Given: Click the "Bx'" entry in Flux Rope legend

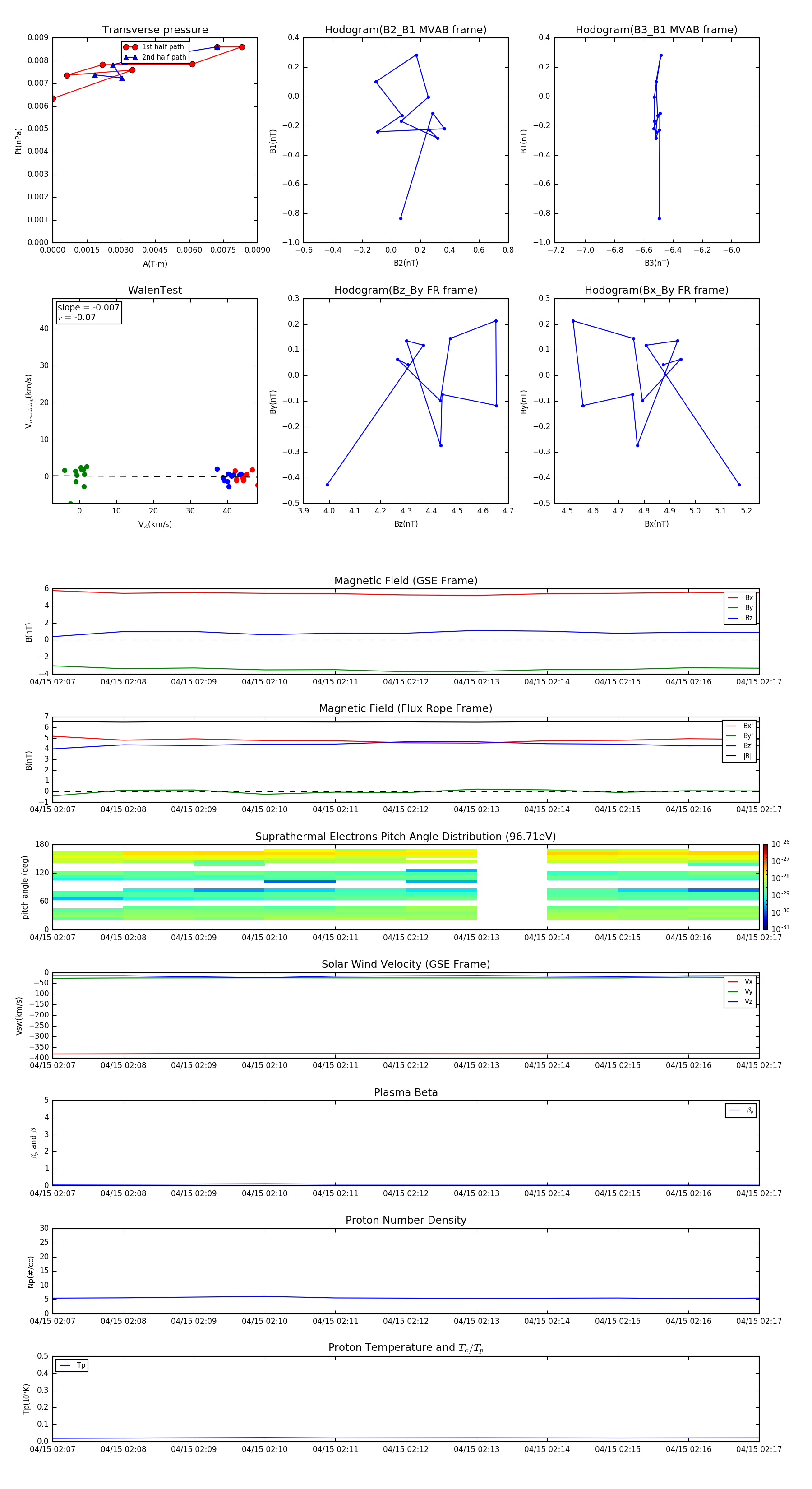Looking at the screenshot, I should point(740,726).
